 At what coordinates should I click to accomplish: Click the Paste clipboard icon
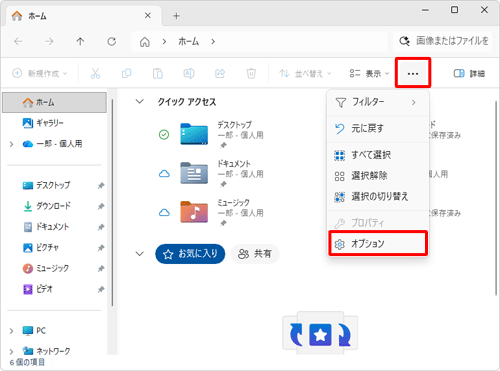tap(158, 73)
